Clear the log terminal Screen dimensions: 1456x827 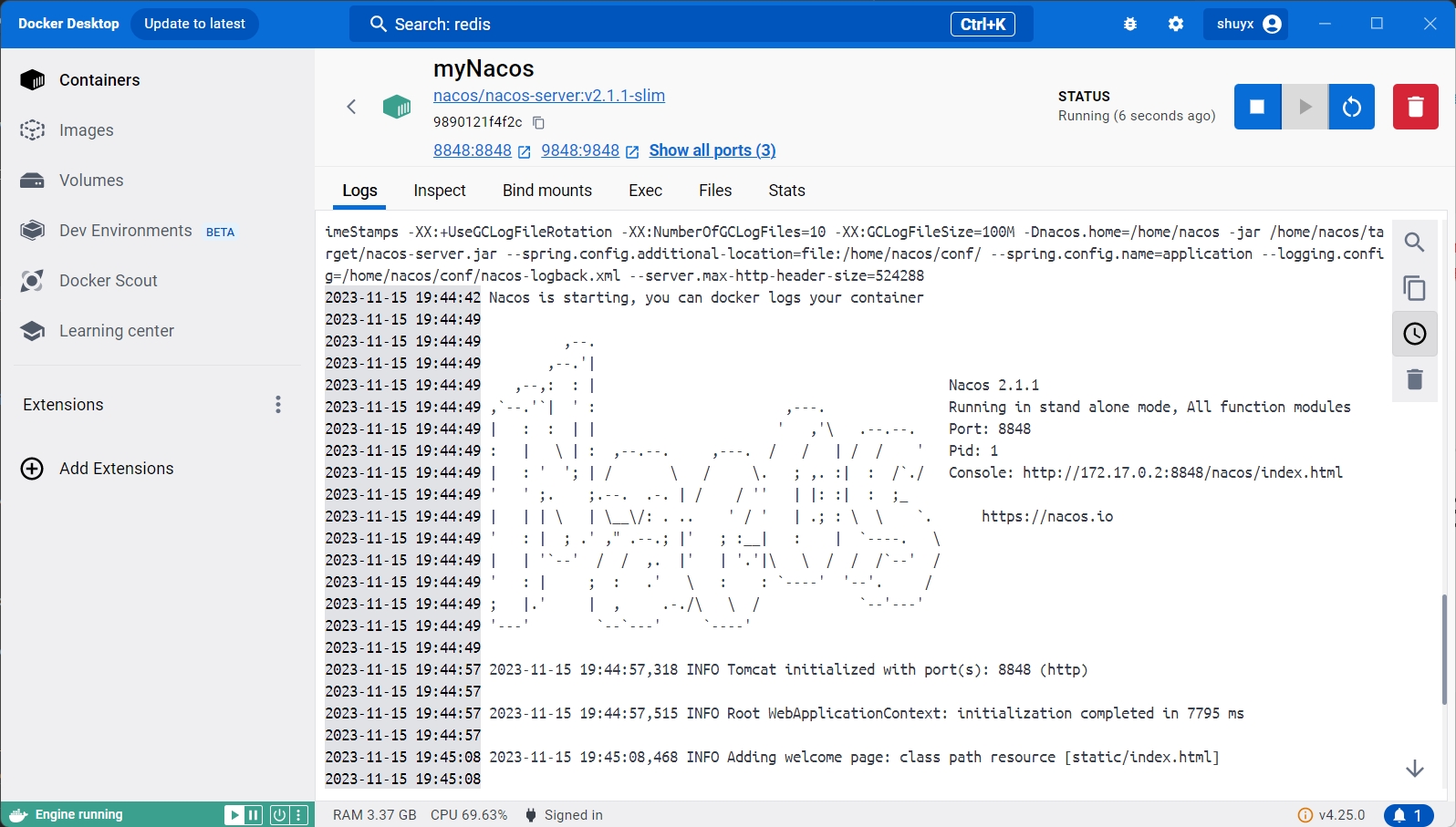tap(1414, 379)
